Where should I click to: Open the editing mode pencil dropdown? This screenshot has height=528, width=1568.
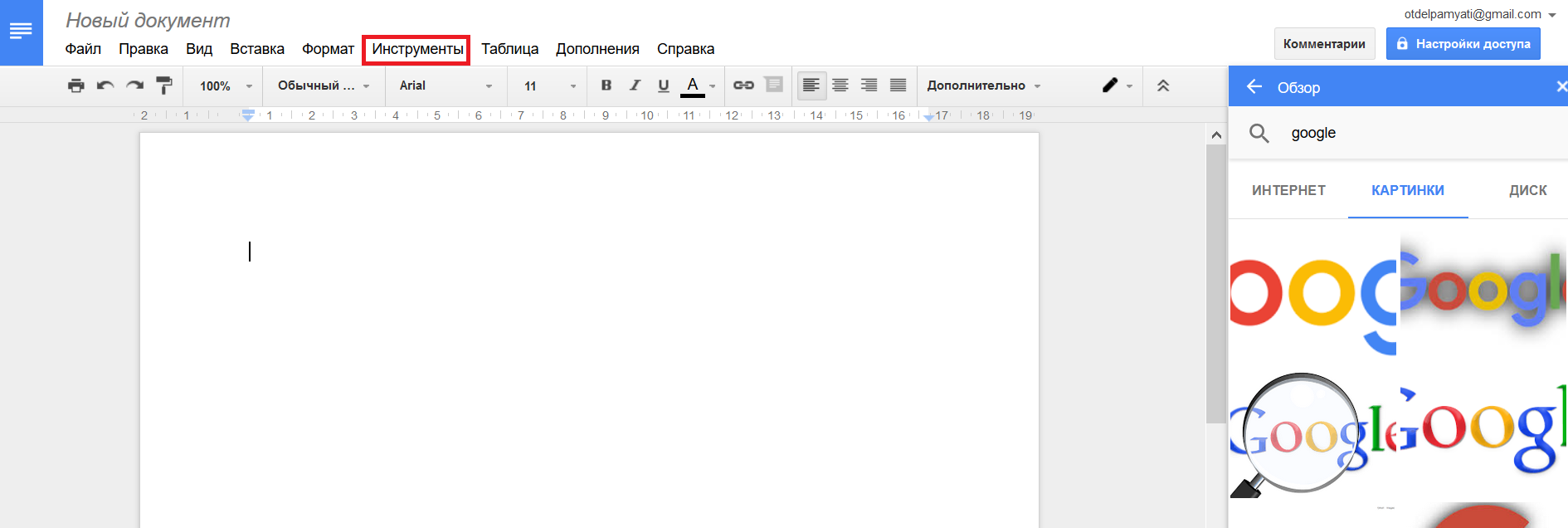tap(1117, 86)
